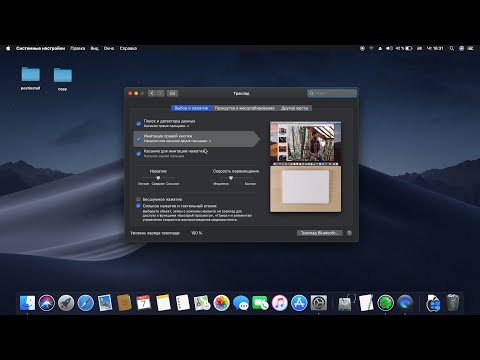Screen dimensions: 480x360
Task: Open document stack beside the Trash
Action: [433, 303]
